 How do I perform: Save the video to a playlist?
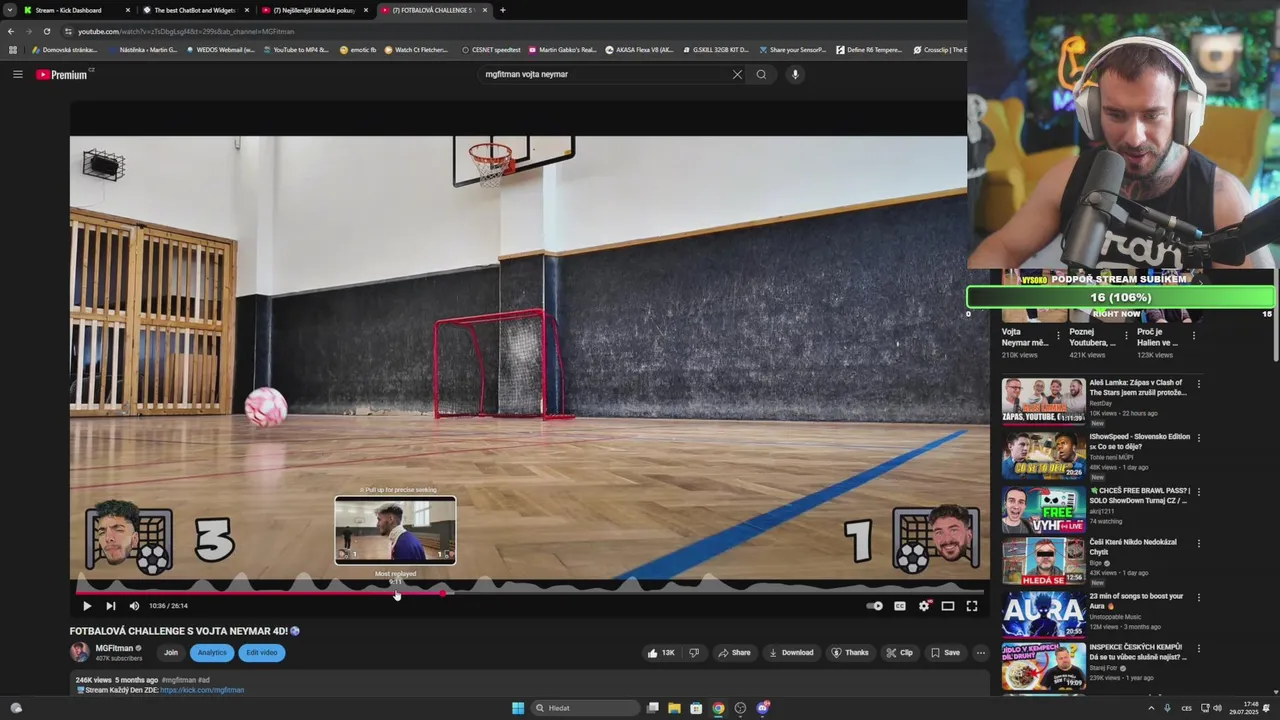[945, 653]
